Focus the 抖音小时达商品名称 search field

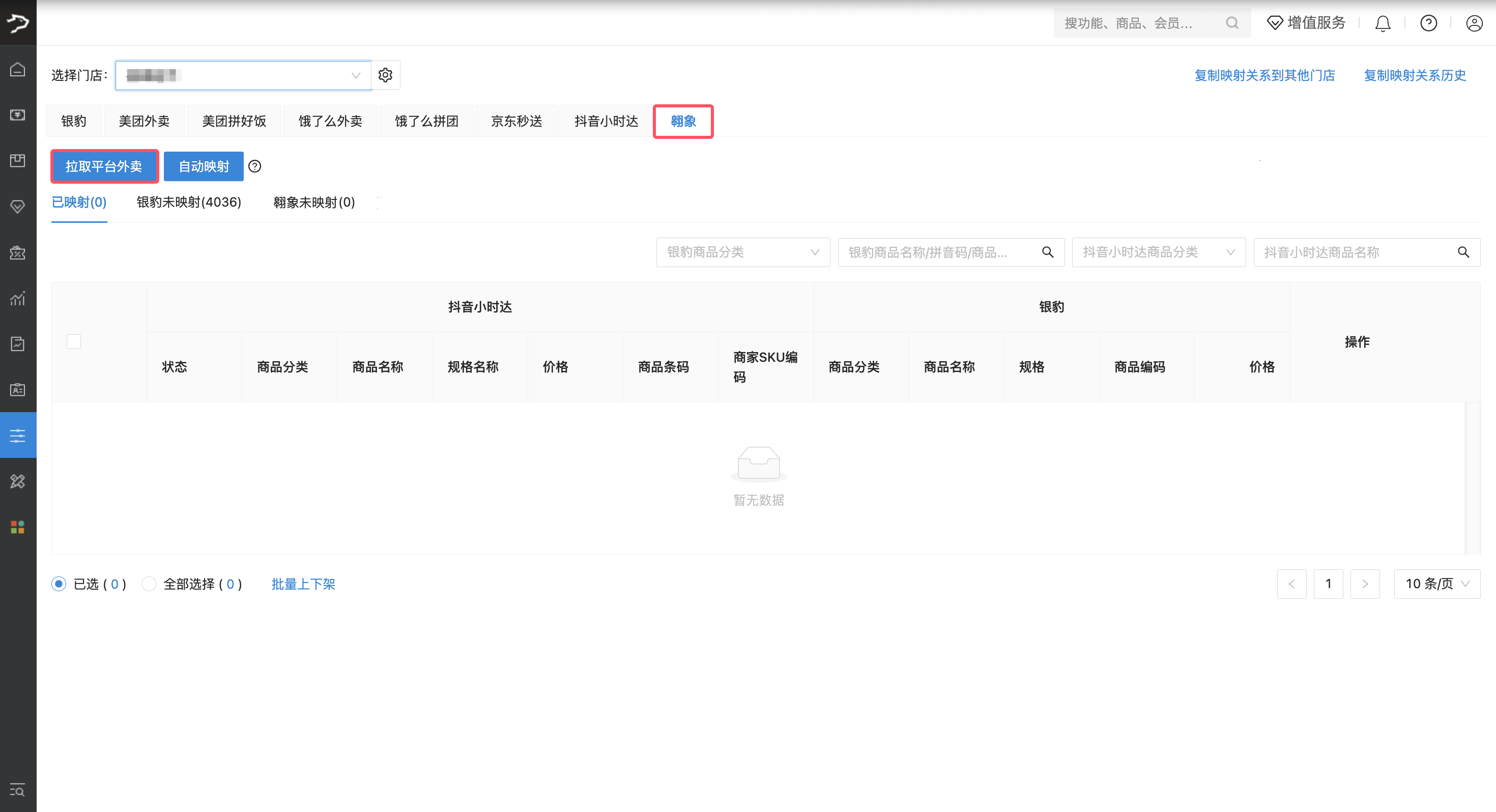coord(1353,252)
